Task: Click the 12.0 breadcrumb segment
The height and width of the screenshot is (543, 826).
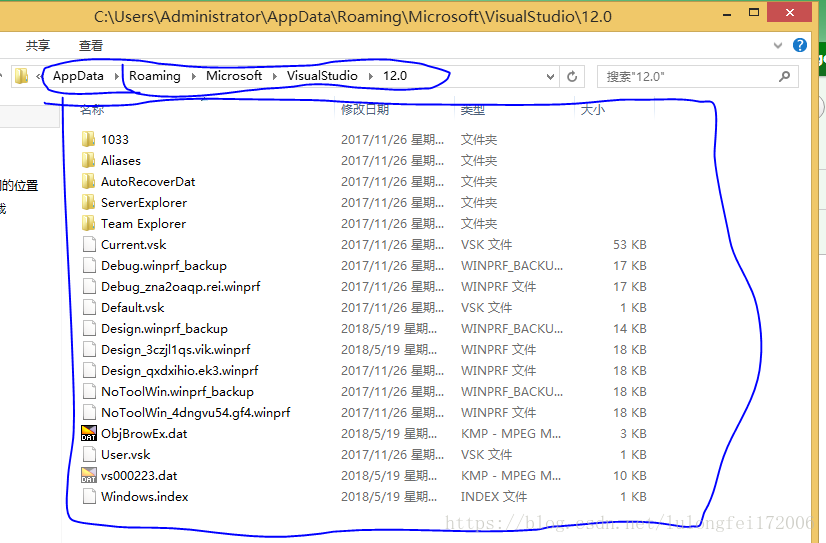Action: [x=395, y=76]
